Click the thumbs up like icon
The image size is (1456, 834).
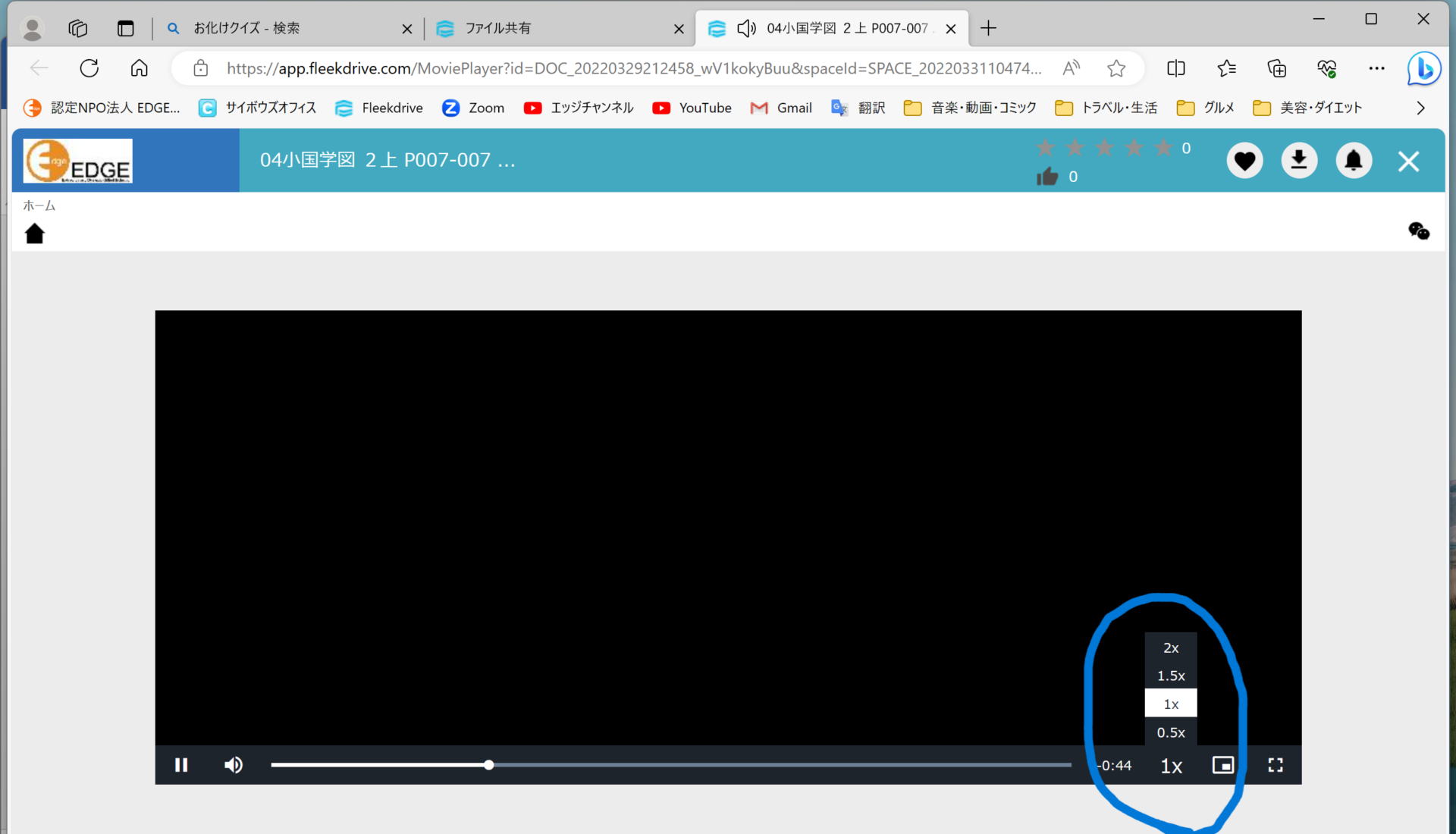pos(1047,177)
